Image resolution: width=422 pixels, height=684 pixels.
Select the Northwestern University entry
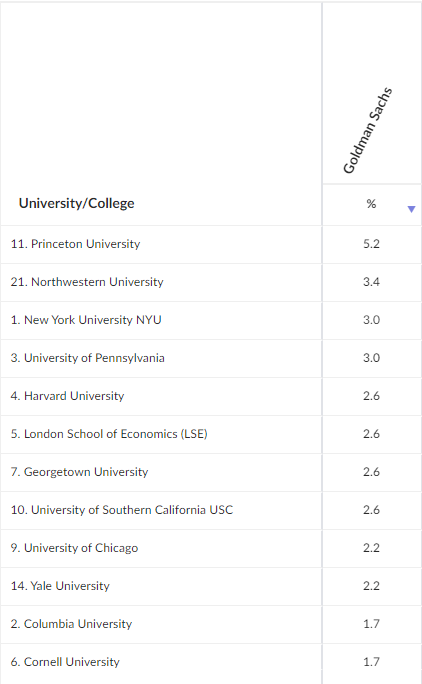pos(87,282)
